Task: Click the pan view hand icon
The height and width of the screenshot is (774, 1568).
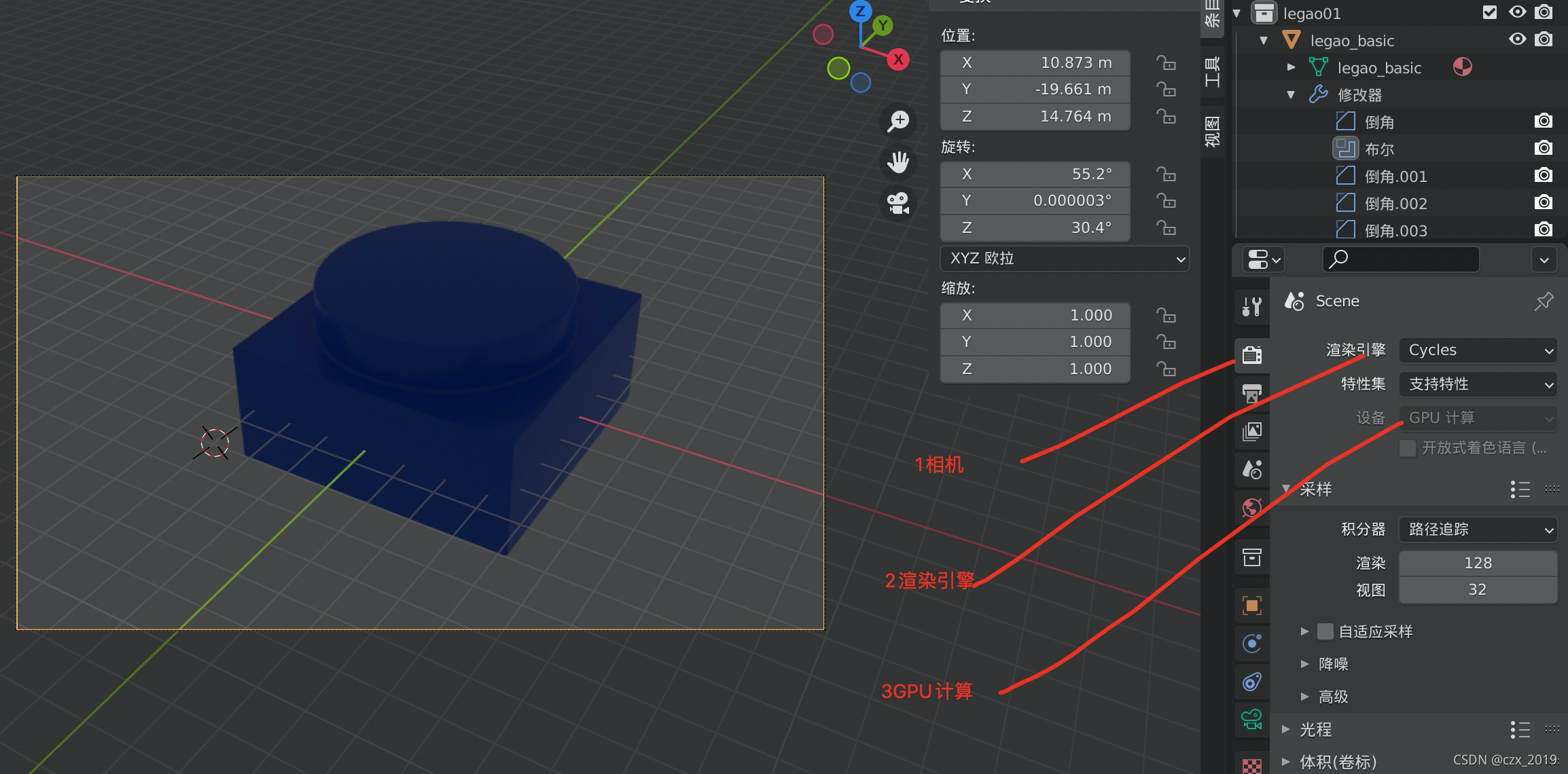Action: pyautogui.click(x=898, y=162)
